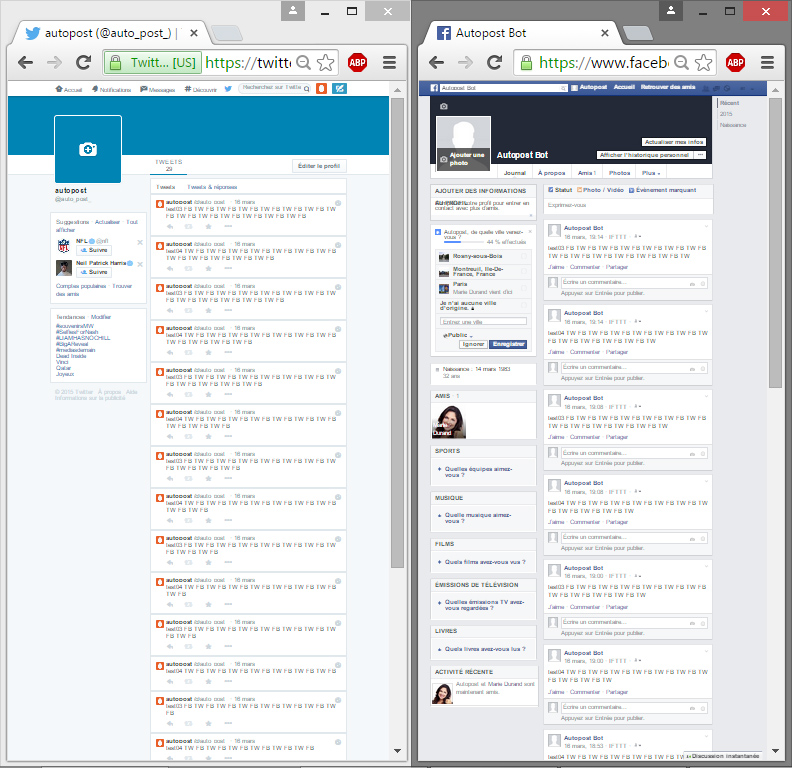Dismiss the NFL follow suggestion

140,243
